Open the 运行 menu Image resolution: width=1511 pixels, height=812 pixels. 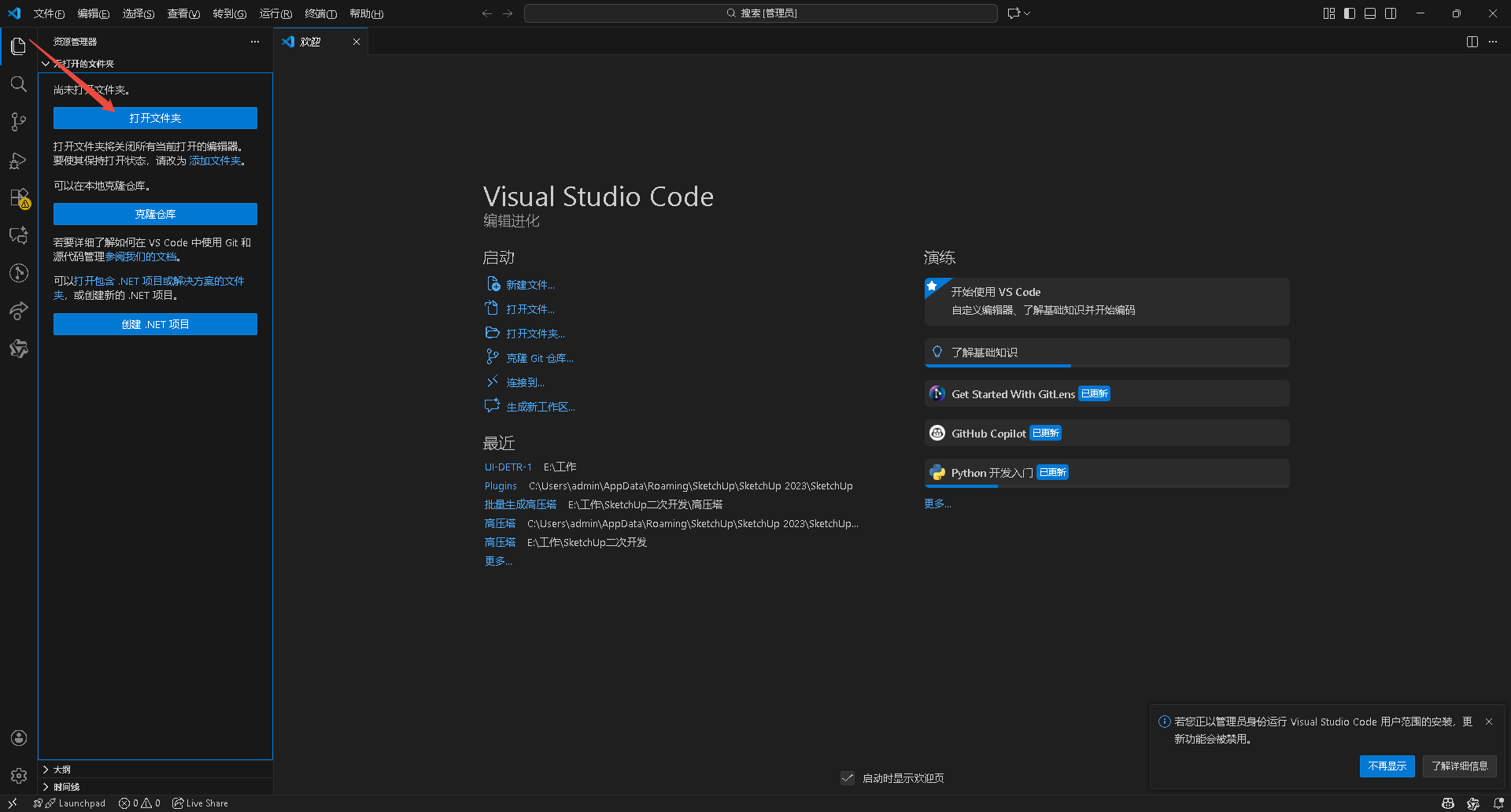click(275, 13)
